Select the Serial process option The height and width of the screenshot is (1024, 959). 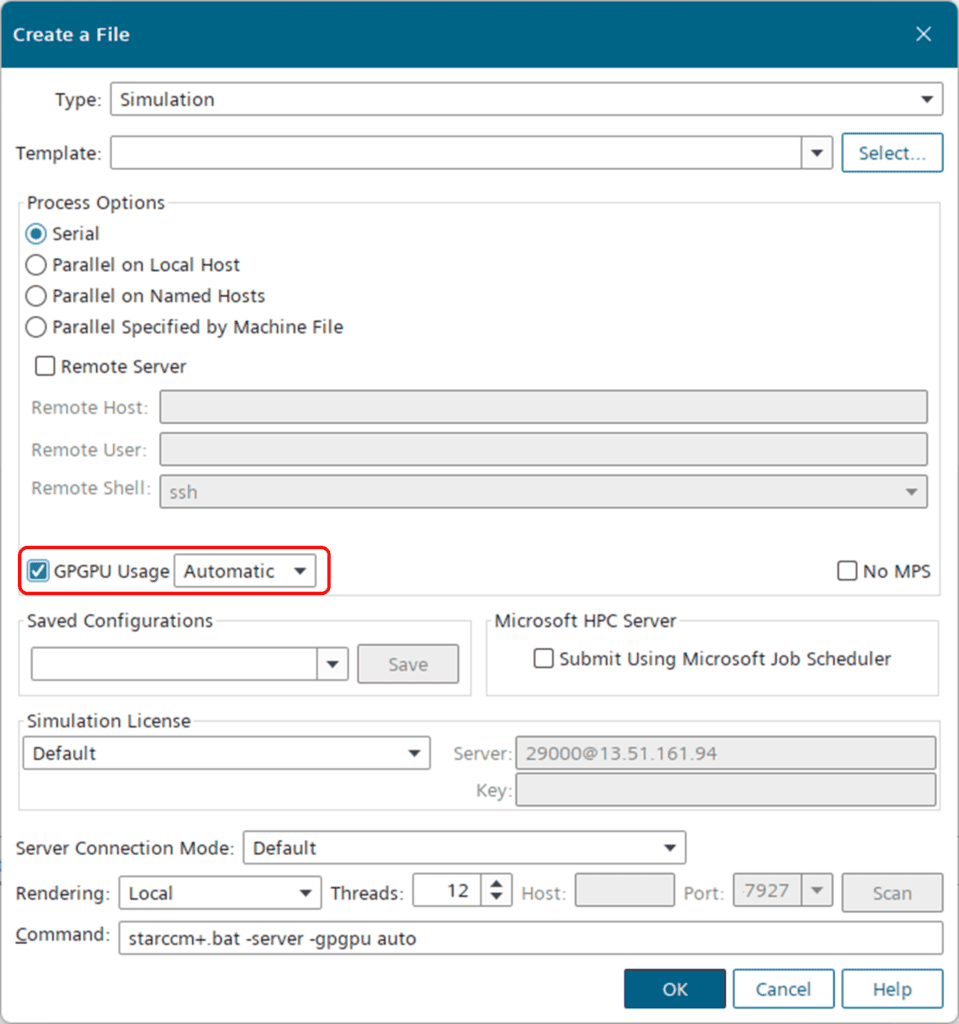click(37, 234)
